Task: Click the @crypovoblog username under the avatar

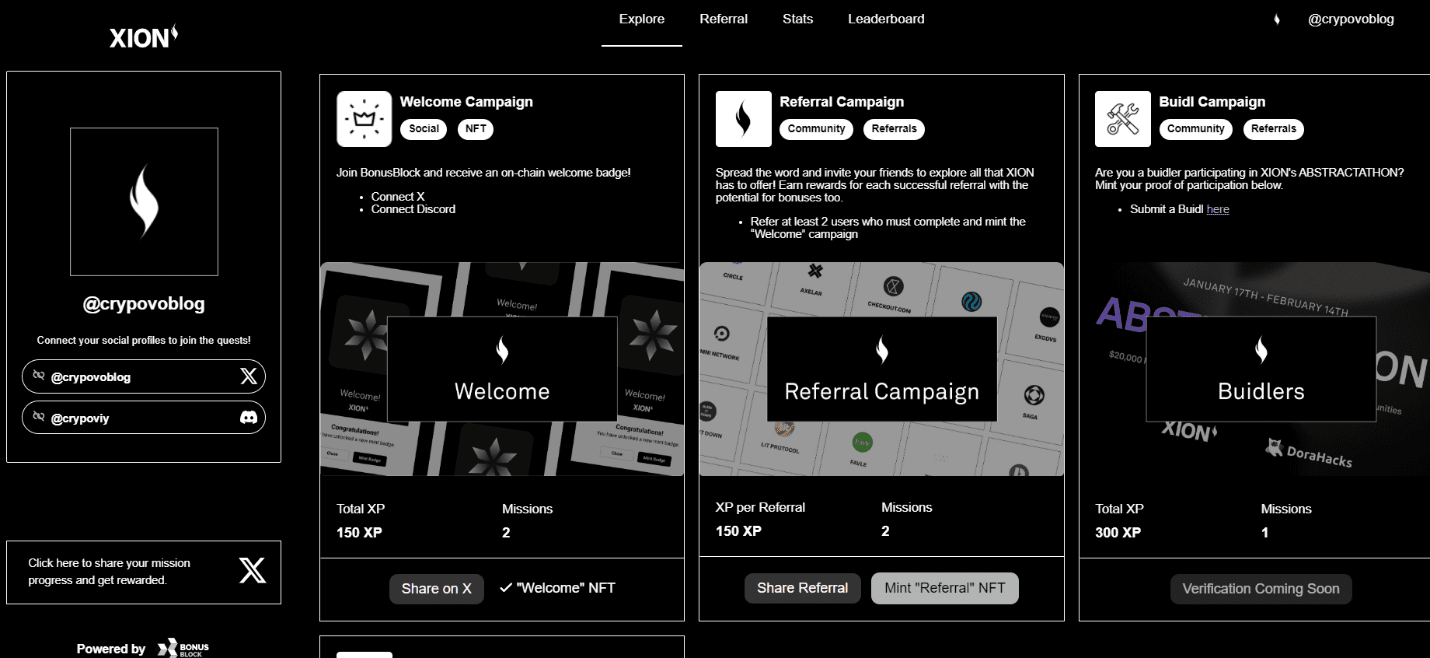Action: [x=144, y=303]
